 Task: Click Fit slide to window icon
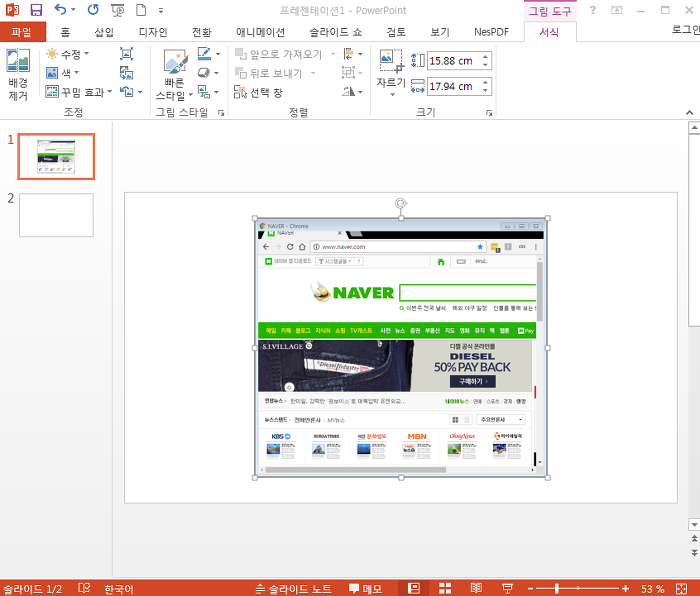pyautogui.click(x=682, y=589)
